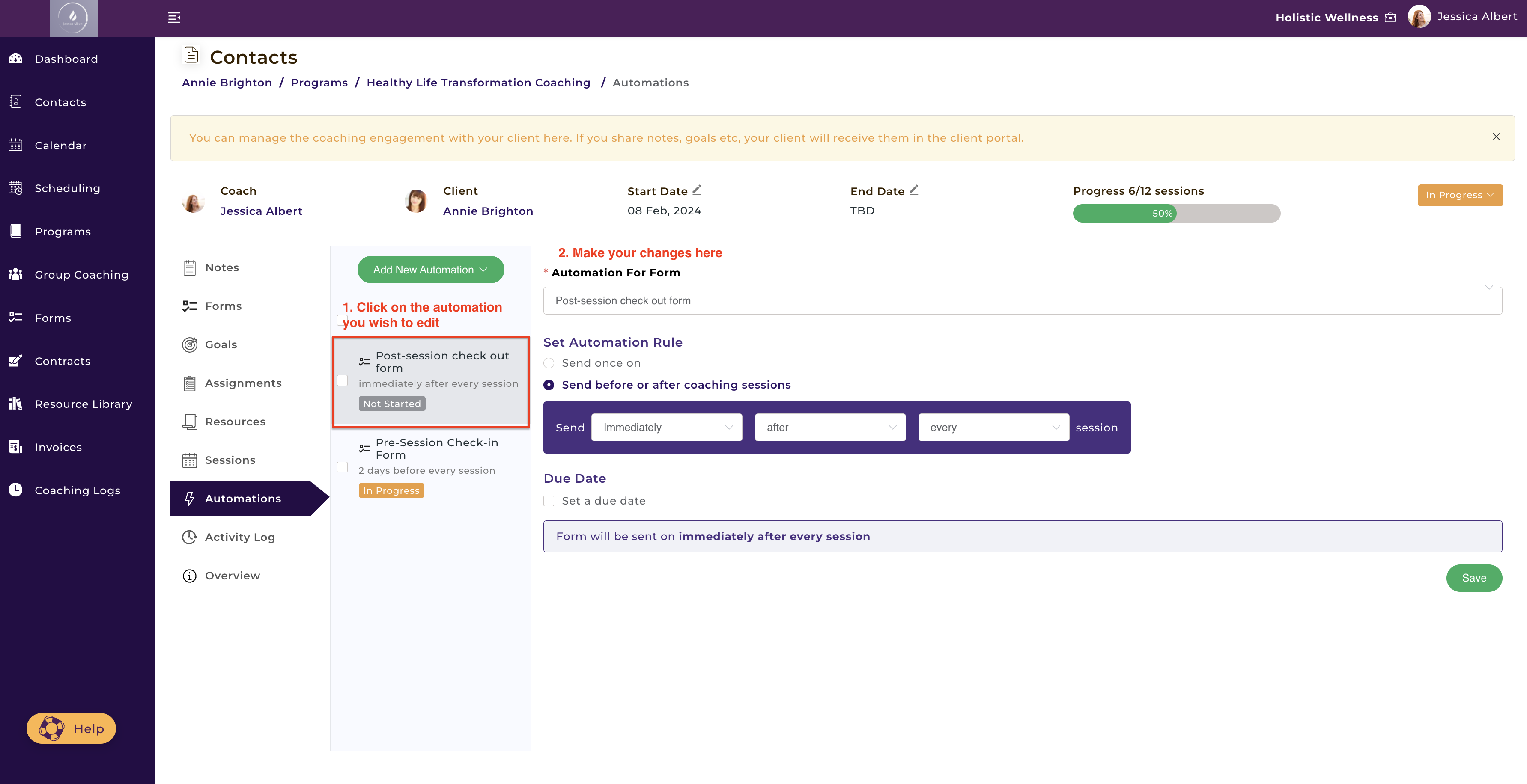Image resolution: width=1527 pixels, height=784 pixels.
Task: Go to Programs breadcrumb link
Action: point(319,83)
